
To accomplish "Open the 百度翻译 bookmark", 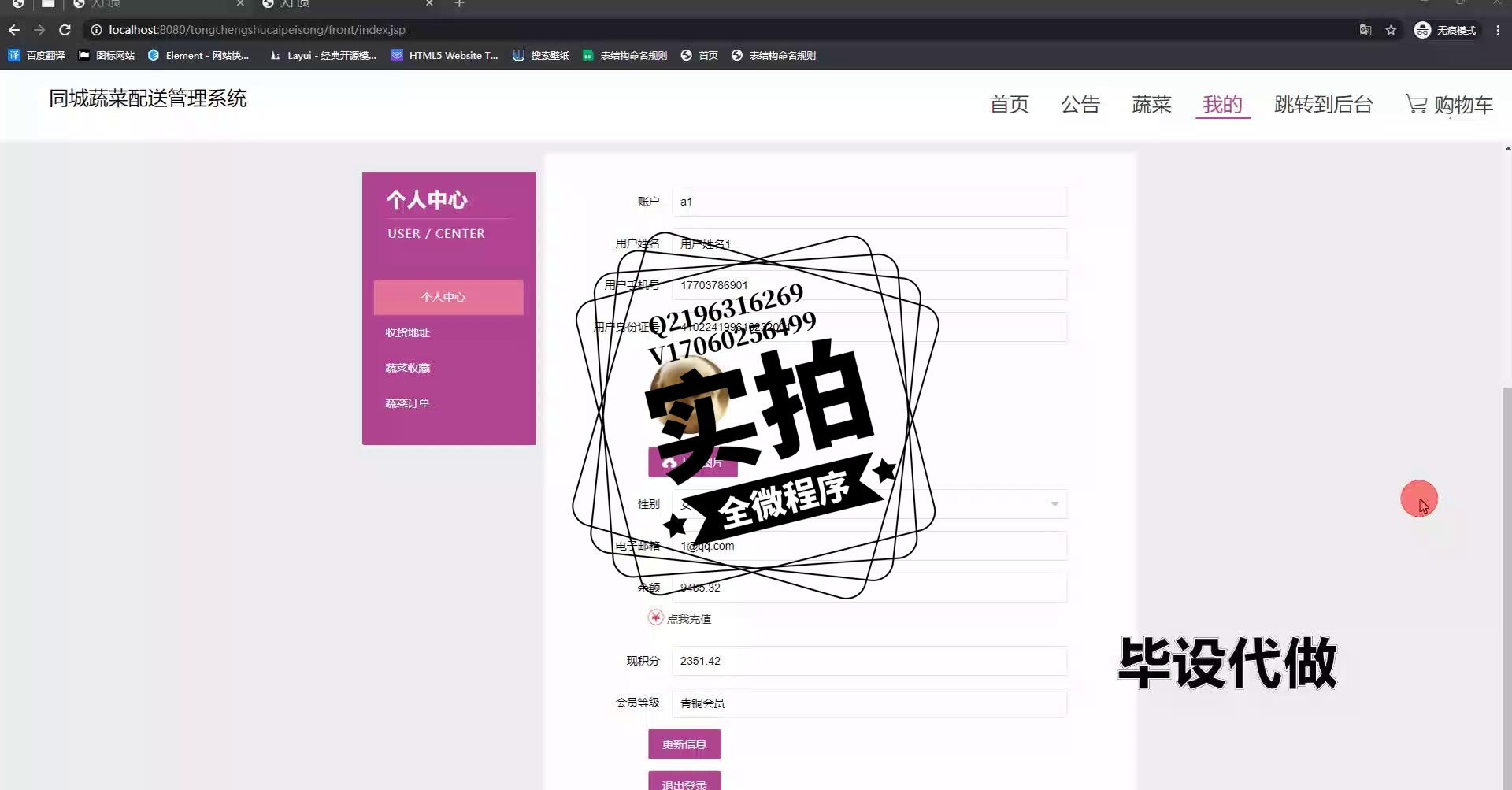I will [36, 55].
